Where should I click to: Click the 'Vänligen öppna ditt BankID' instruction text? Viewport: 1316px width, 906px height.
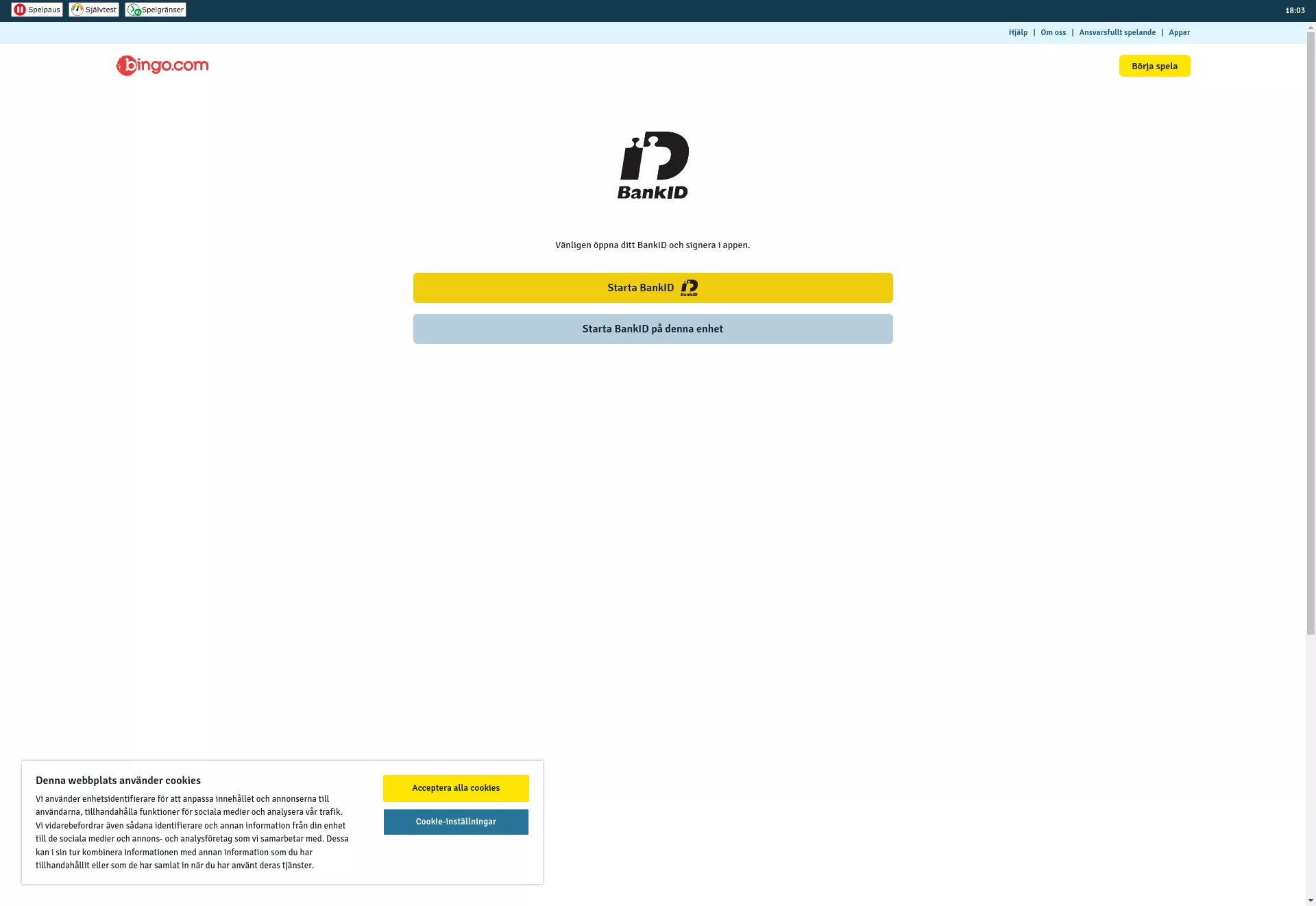tap(653, 245)
